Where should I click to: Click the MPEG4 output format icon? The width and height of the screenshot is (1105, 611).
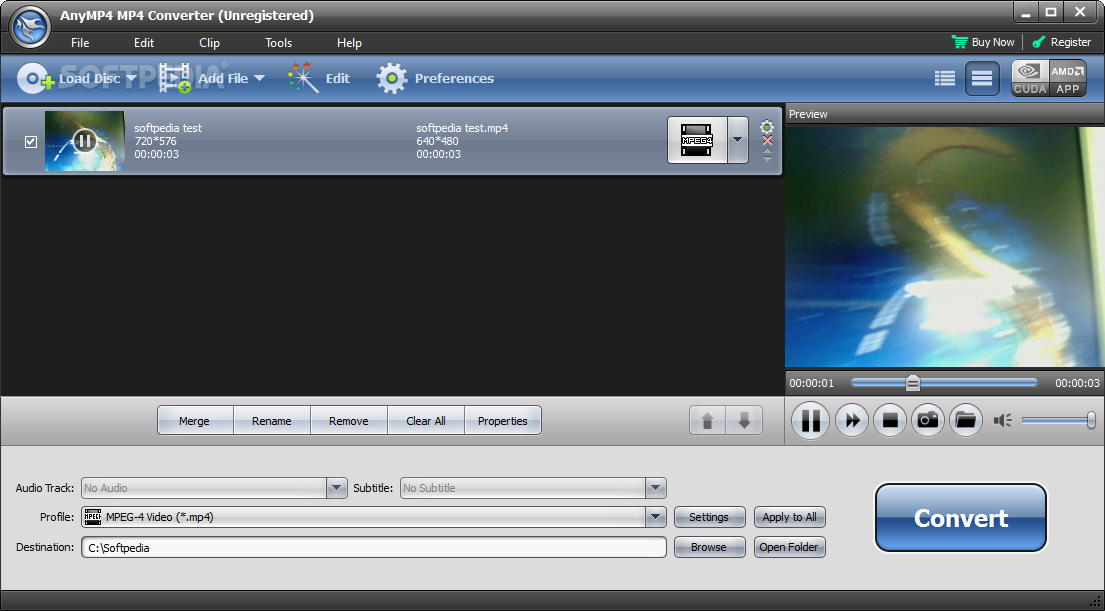point(697,140)
